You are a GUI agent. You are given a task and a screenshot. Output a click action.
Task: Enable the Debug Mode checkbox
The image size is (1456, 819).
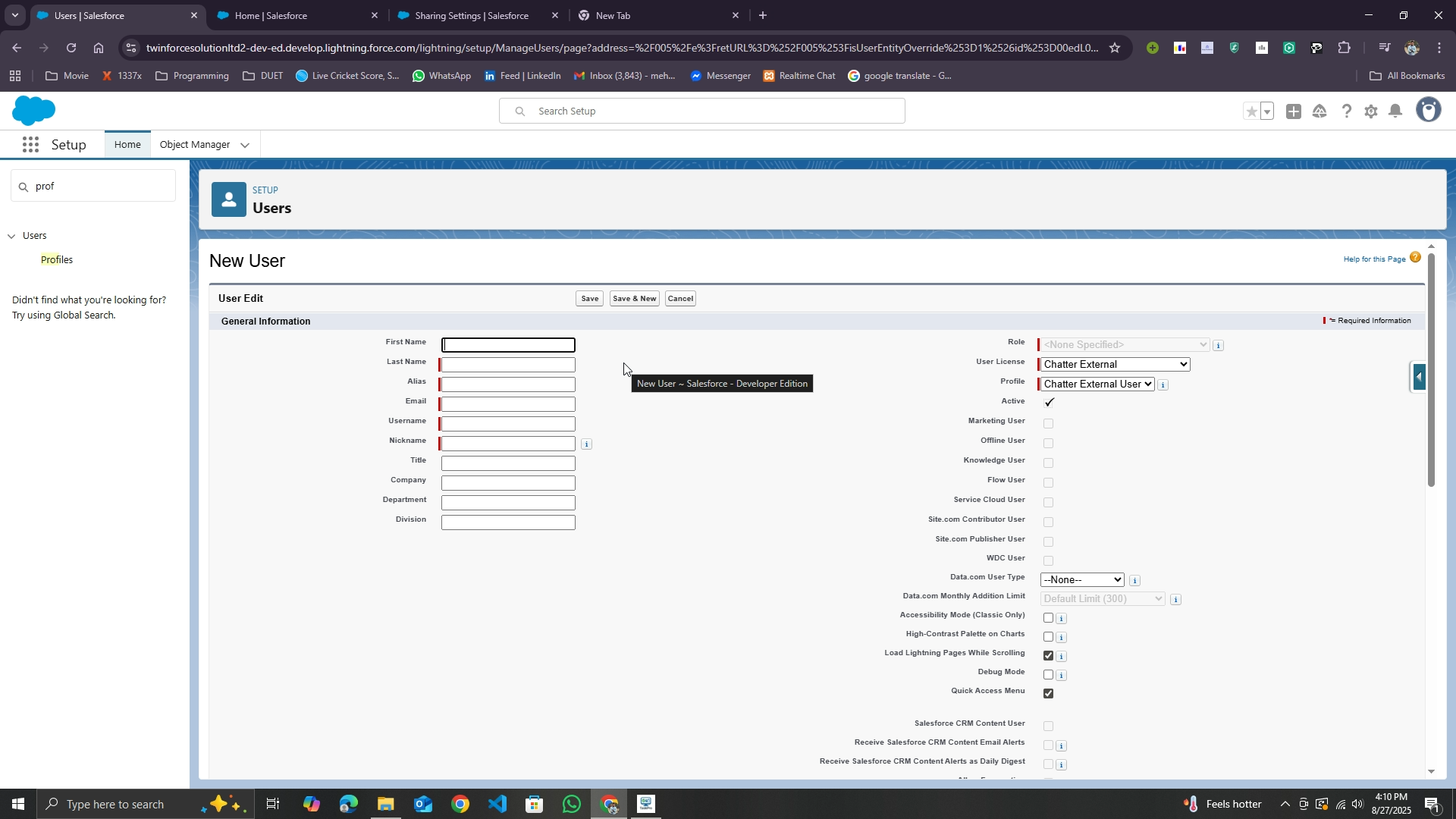pyautogui.click(x=1048, y=675)
